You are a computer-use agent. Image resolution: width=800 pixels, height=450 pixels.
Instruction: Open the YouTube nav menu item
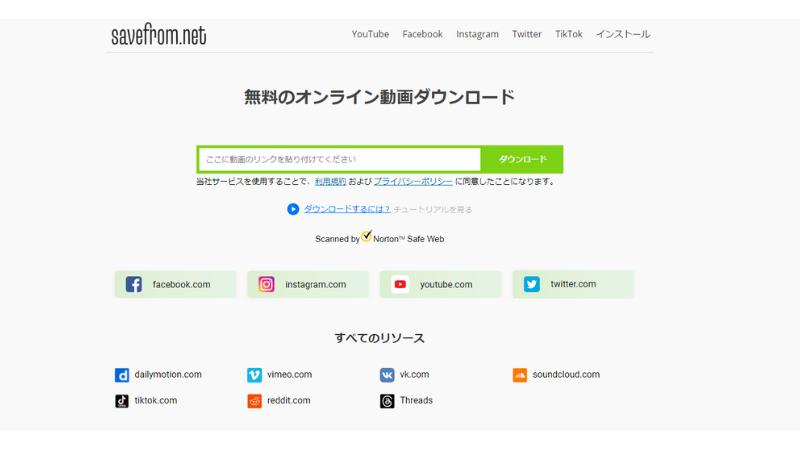tap(370, 34)
